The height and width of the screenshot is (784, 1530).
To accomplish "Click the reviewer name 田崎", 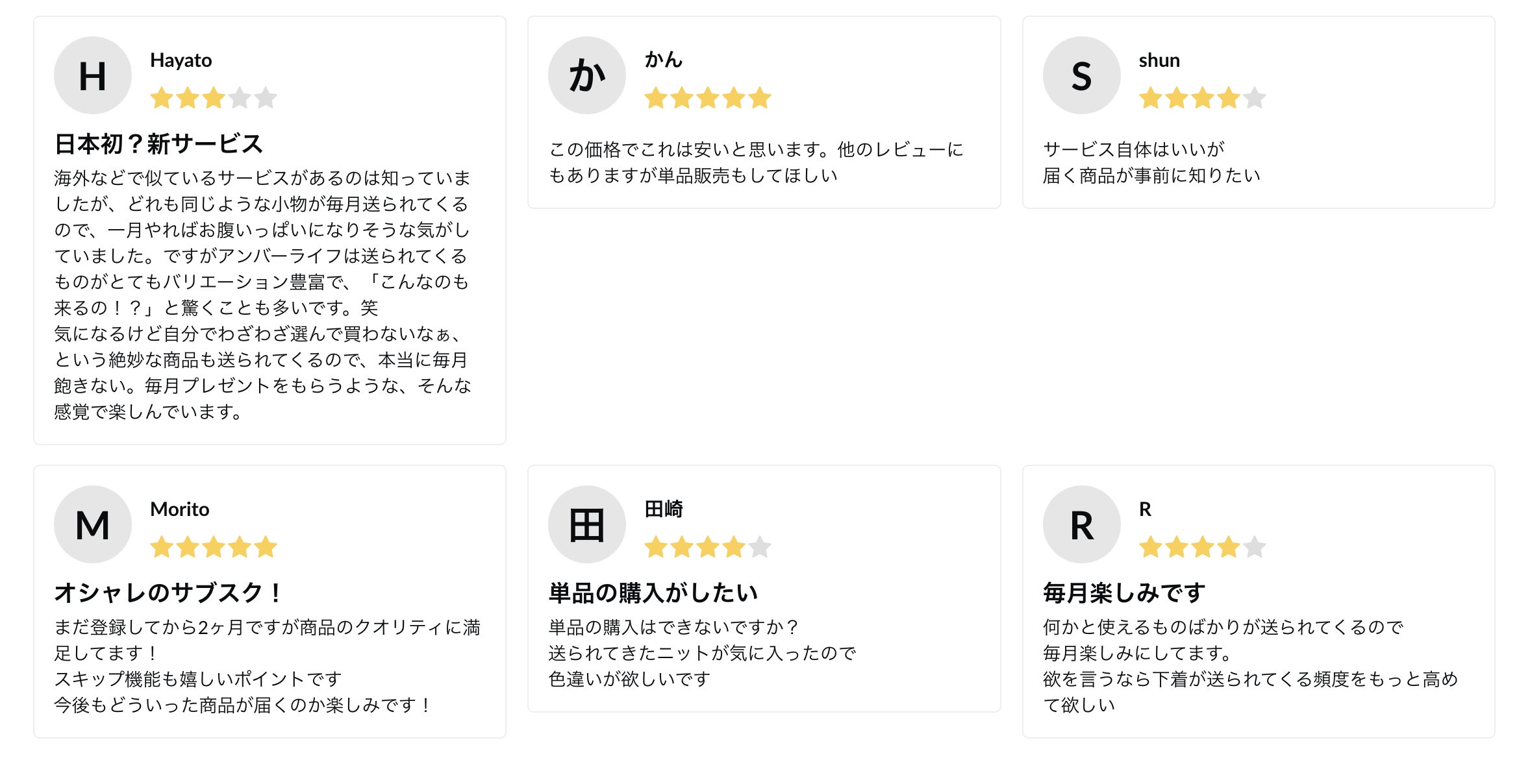I will [663, 509].
